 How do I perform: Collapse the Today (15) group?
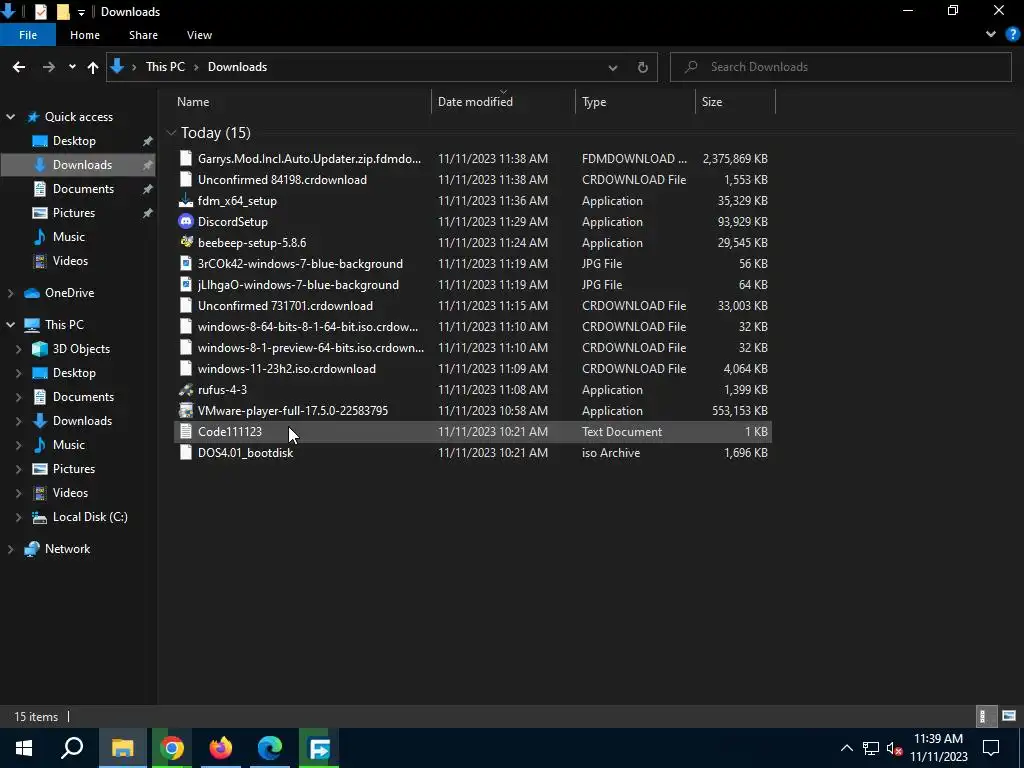click(171, 133)
